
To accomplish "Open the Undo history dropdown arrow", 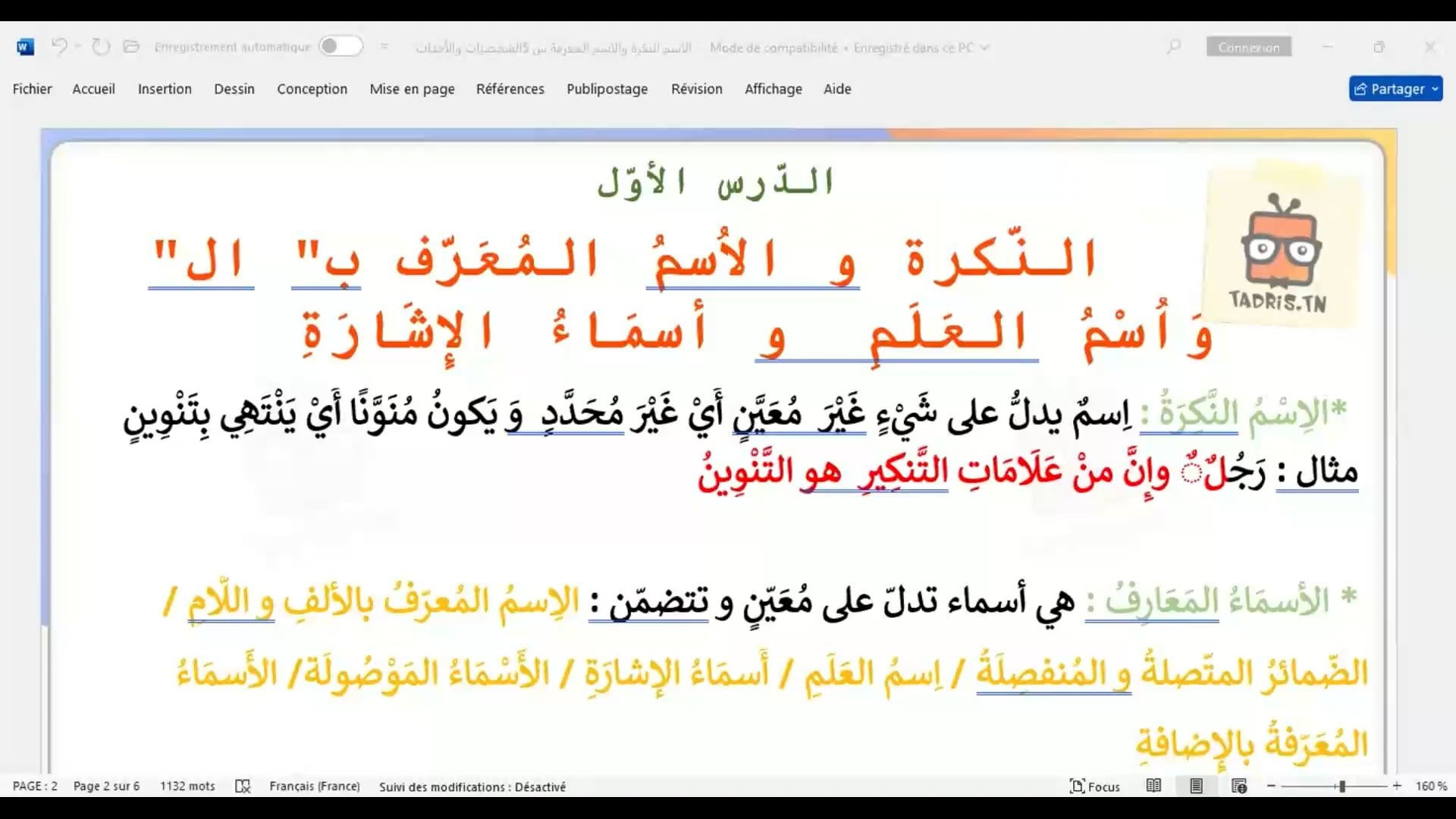I will (78, 47).
